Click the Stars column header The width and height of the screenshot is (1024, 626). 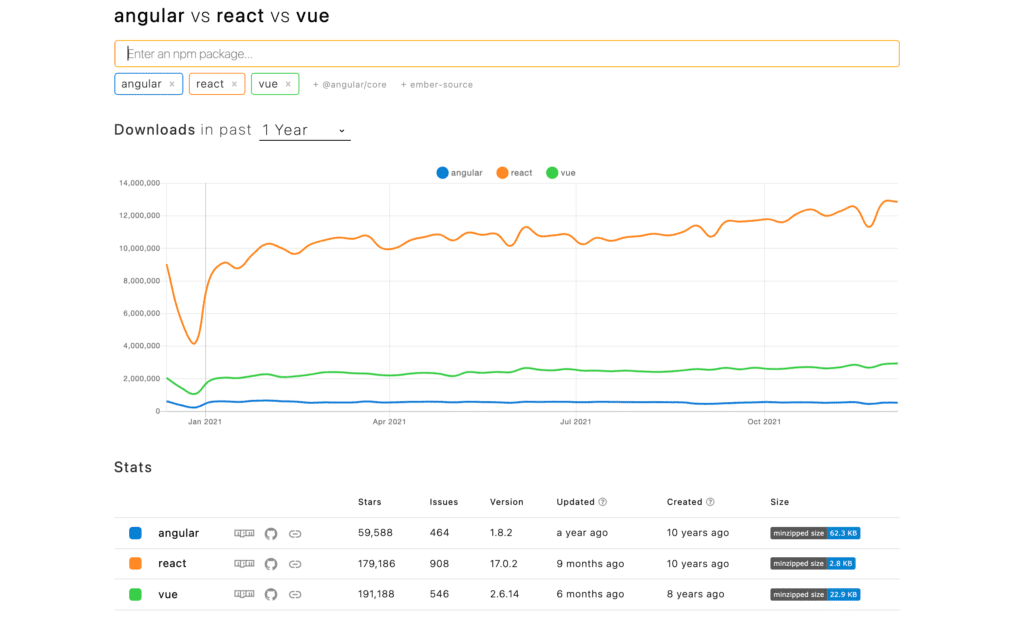click(x=370, y=502)
